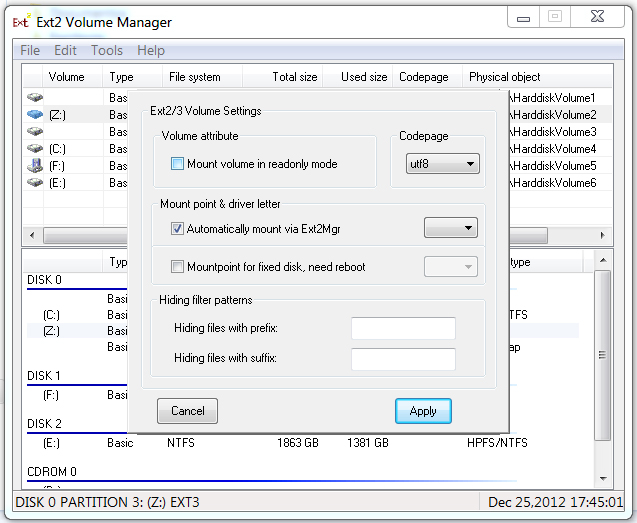Click DISK 0 heading in lower pane
The image size is (637, 523).
(x=44, y=280)
